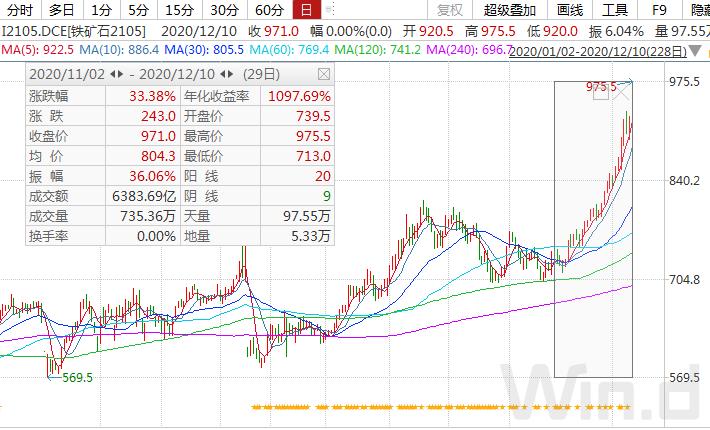
Task: Click the 704.8 y-axis price label
Action: click(684, 279)
